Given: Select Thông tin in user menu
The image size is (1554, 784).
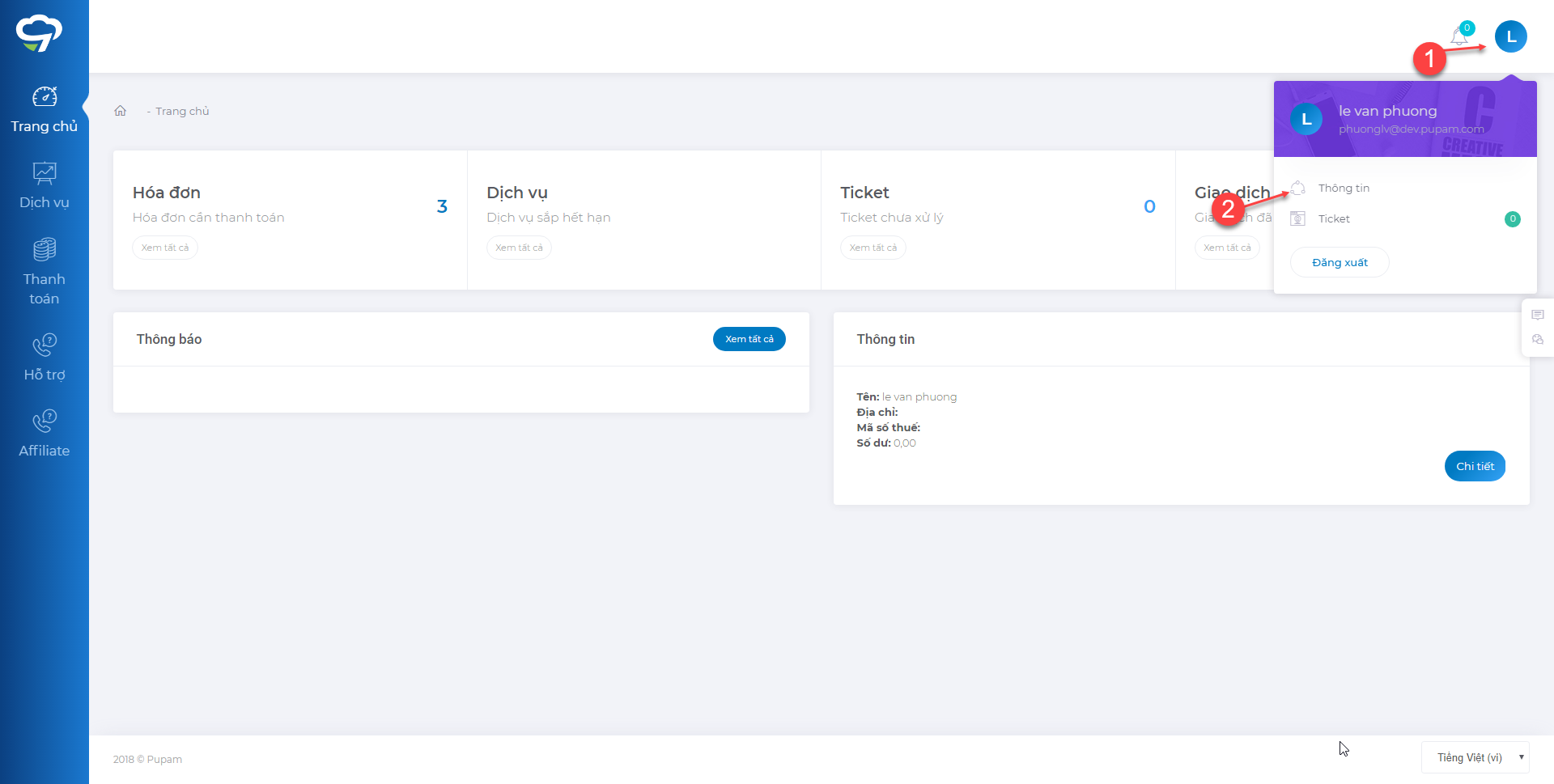Looking at the screenshot, I should click(x=1344, y=188).
